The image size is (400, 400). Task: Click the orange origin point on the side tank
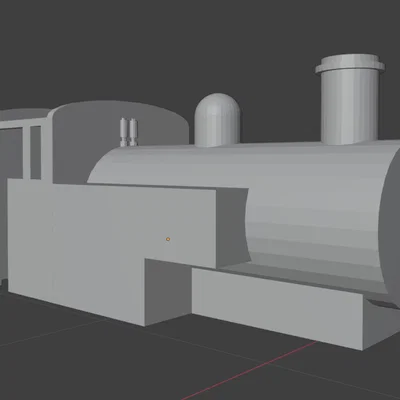[x=168, y=239]
